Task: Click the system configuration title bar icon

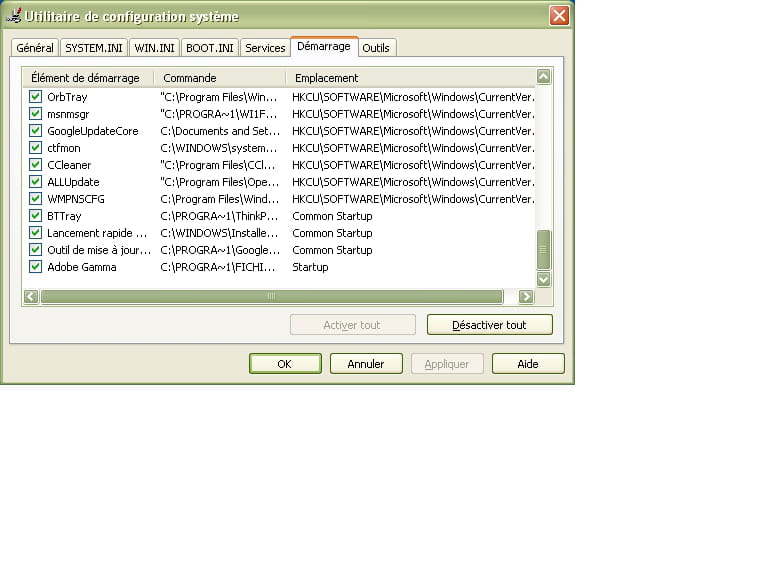Action: point(13,15)
